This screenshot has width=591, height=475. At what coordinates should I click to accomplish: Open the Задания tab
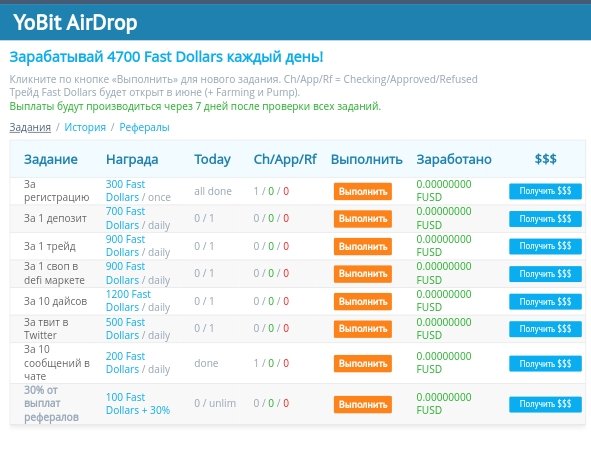point(30,127)
